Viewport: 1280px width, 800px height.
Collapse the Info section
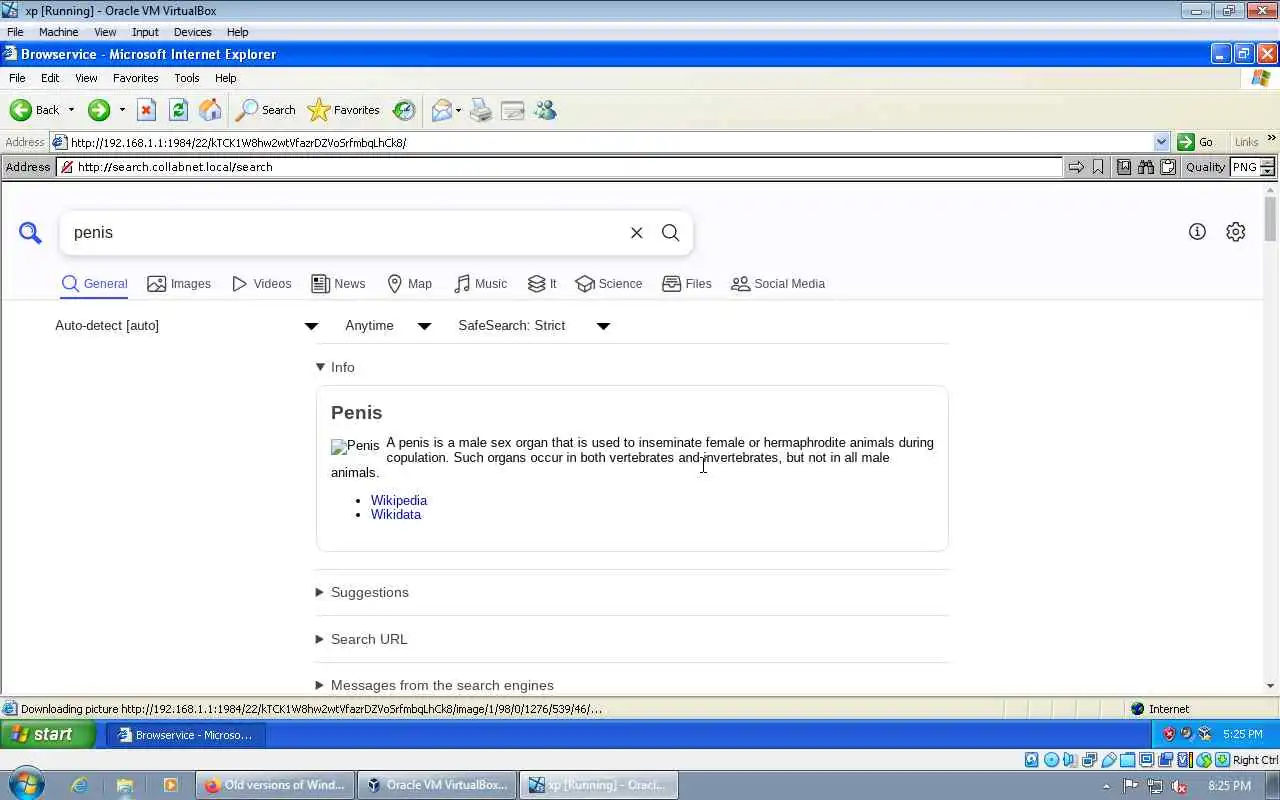[x=336, y=367]
